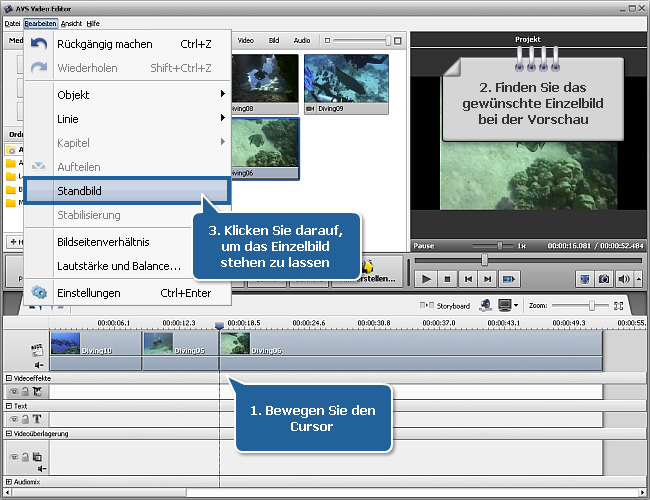Select Stabilisierung in the menu
This screenshot has width=650, height=500.
click(109, 215)
